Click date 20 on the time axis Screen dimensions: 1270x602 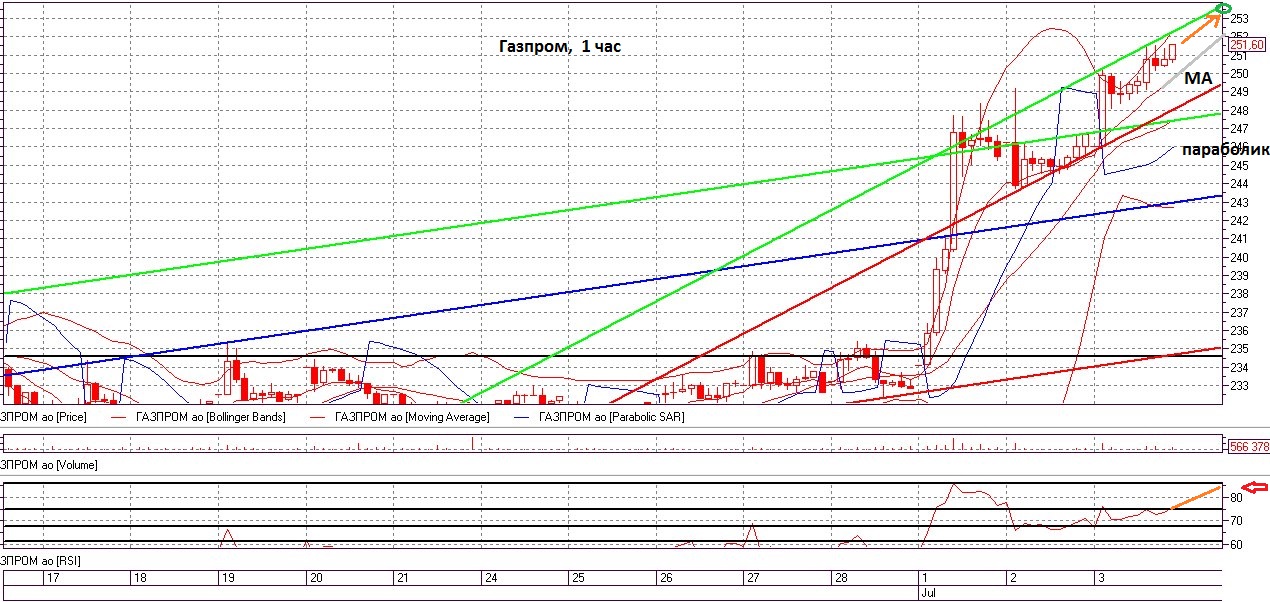coord(315,578)
